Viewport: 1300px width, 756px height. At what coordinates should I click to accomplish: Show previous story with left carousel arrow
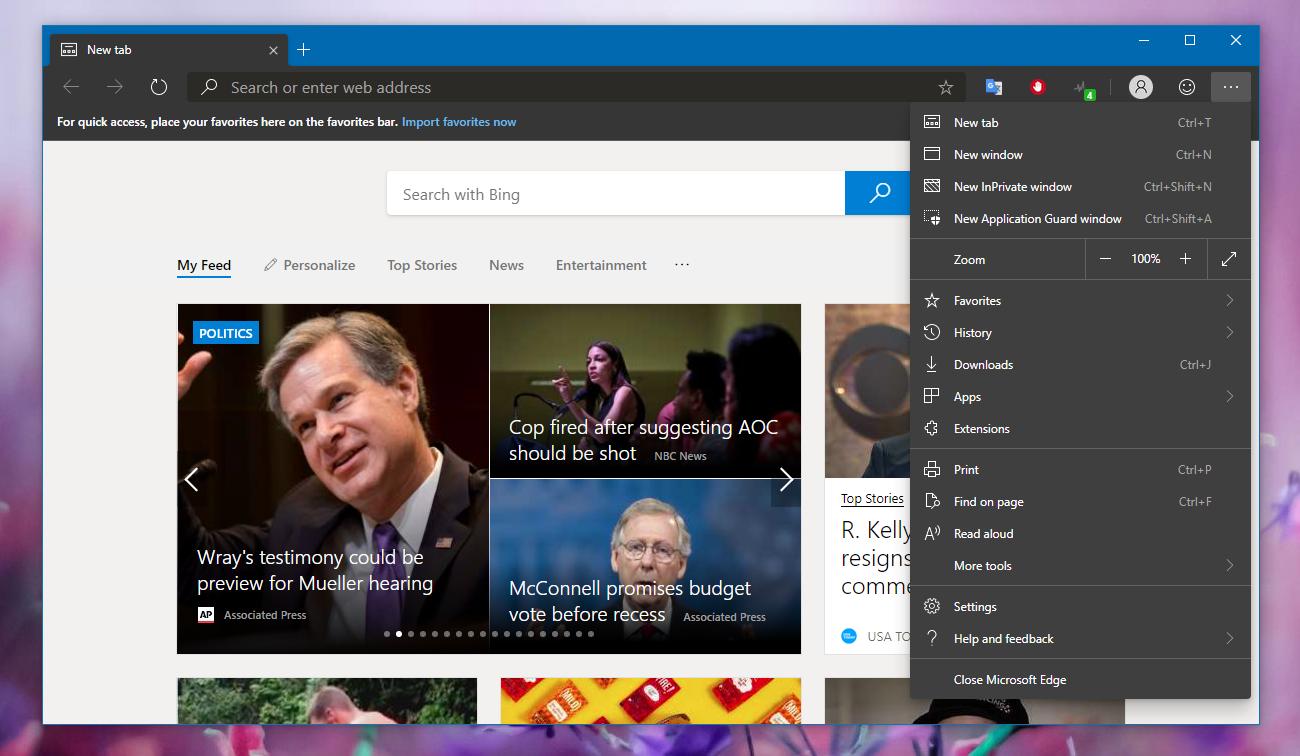click(192, 479)
